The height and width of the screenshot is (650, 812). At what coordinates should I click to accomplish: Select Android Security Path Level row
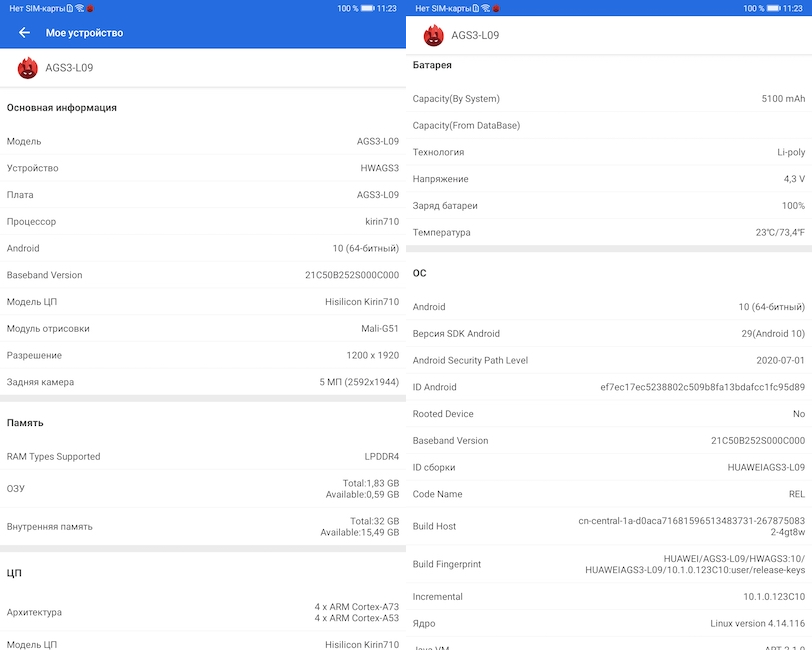609,360
